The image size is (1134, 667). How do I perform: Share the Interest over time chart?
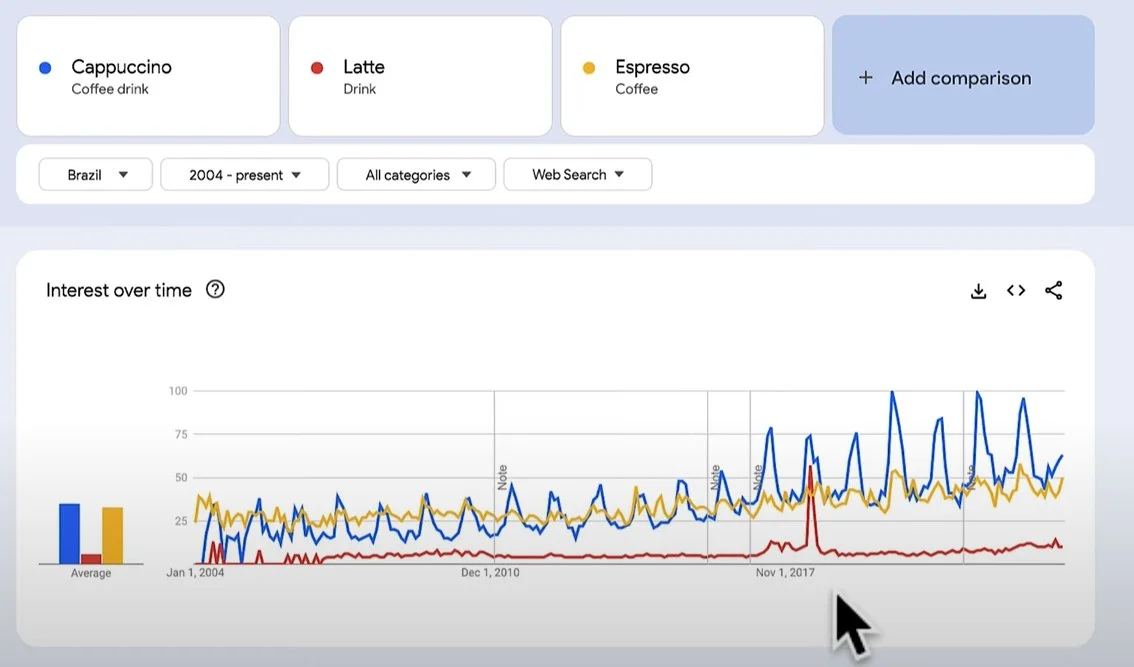(x=1053, y=291)
